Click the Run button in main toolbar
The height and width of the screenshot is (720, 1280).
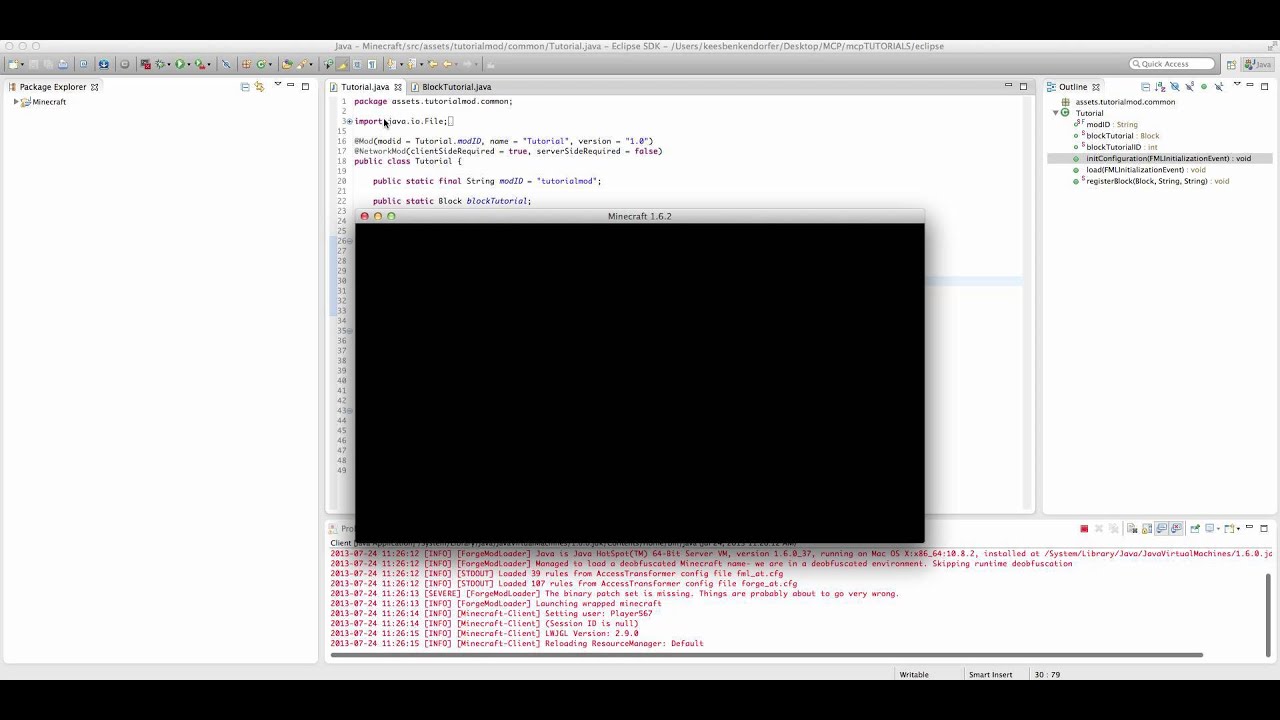point(180,64)
